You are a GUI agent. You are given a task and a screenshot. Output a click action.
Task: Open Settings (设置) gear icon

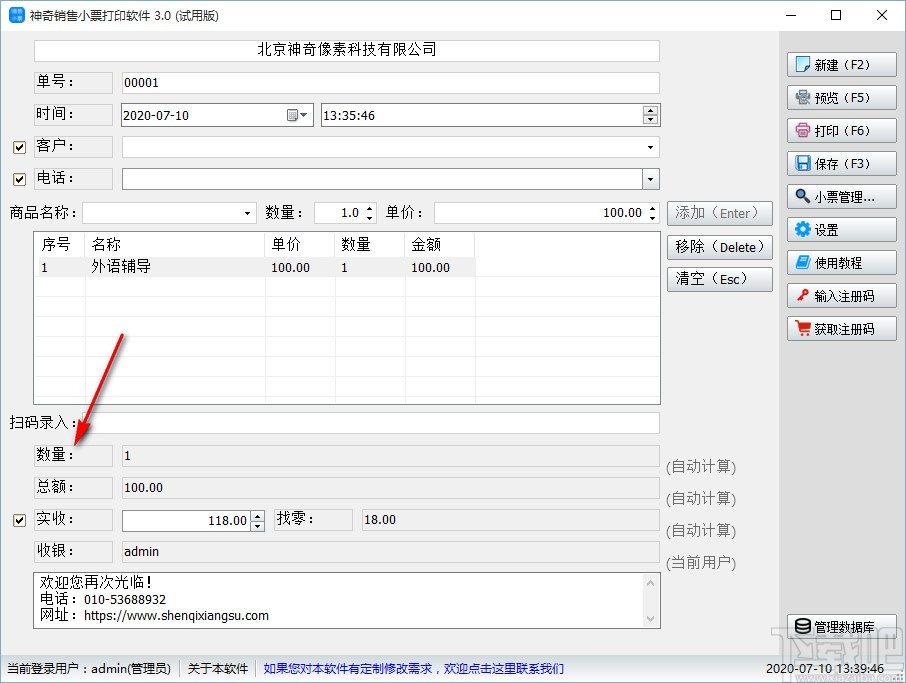tap(803, 229)
